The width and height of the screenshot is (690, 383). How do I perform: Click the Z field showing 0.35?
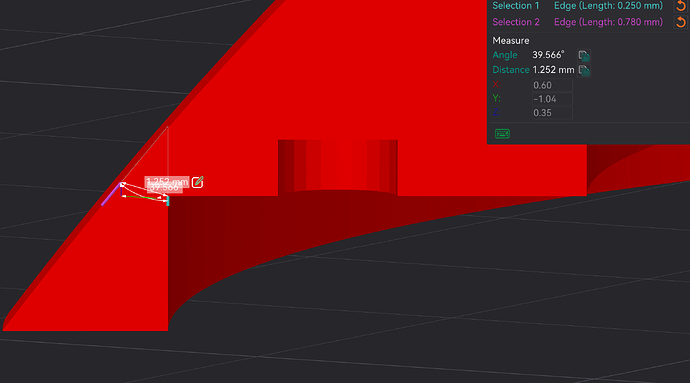[x=552, y=113]
